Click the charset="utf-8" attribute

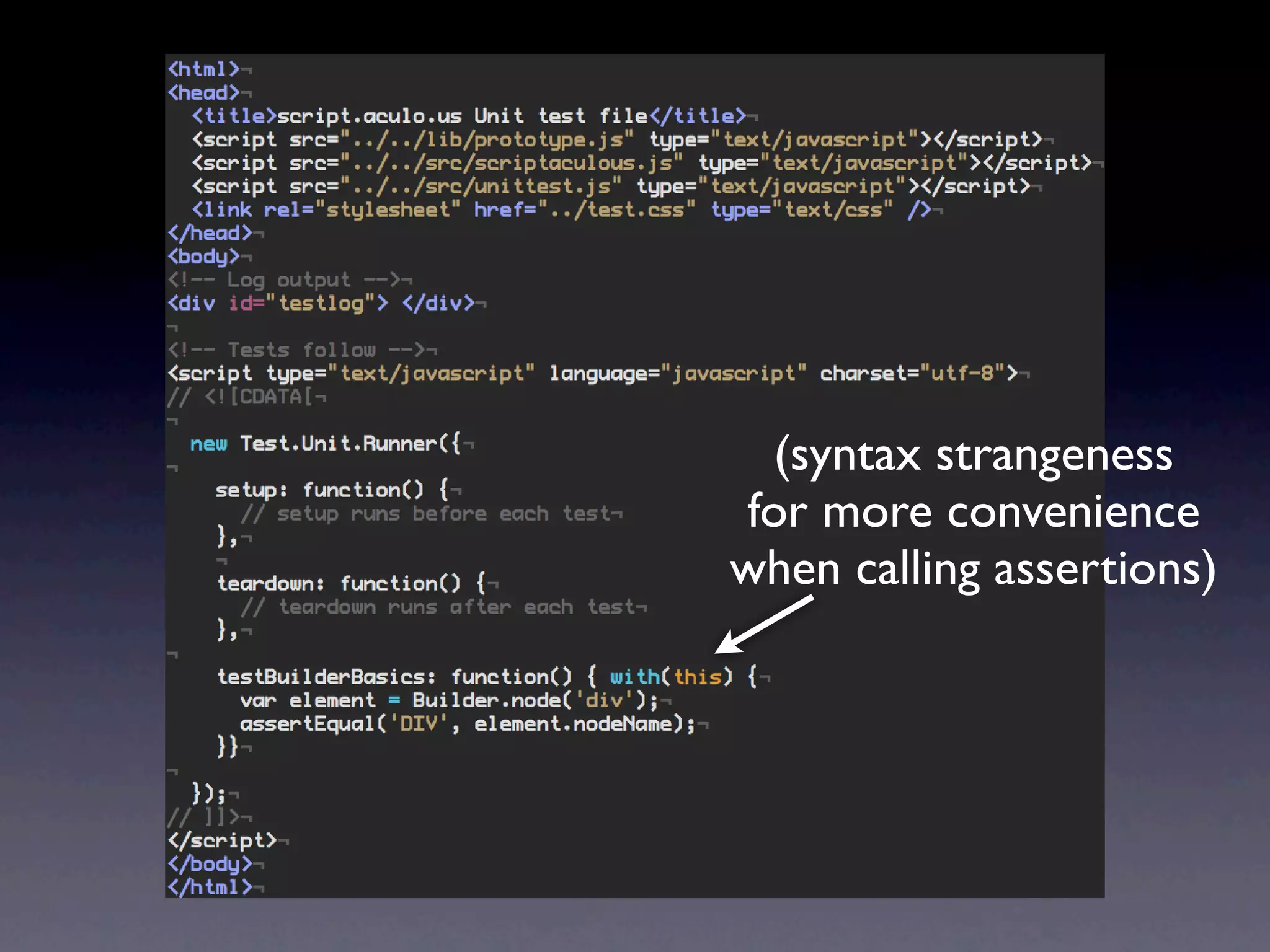click(913, 373)
